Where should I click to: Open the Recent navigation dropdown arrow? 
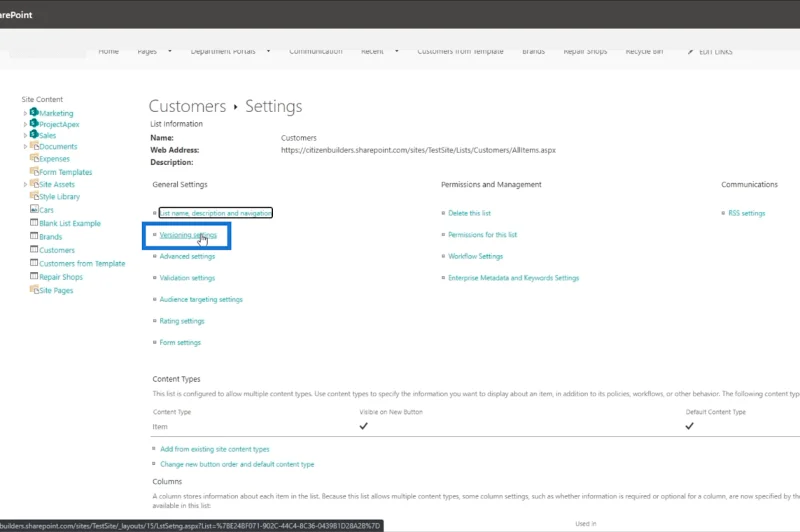pos(396,51)
